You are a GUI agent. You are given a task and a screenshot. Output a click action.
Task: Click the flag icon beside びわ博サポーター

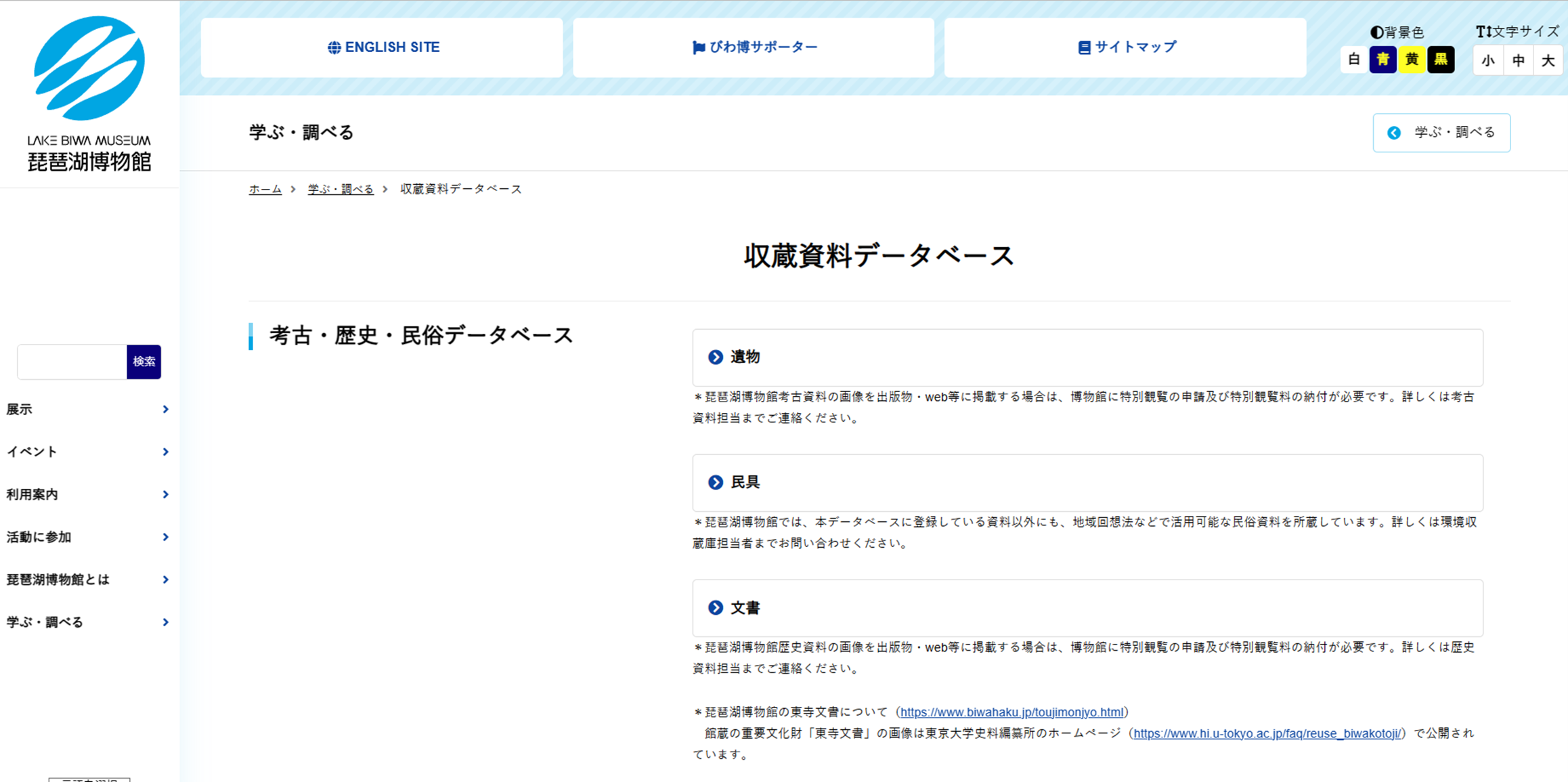699,47
